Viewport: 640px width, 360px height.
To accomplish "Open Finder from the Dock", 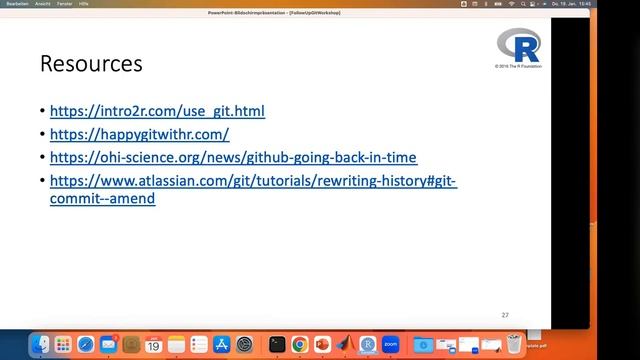I will (x=40, y=345).
